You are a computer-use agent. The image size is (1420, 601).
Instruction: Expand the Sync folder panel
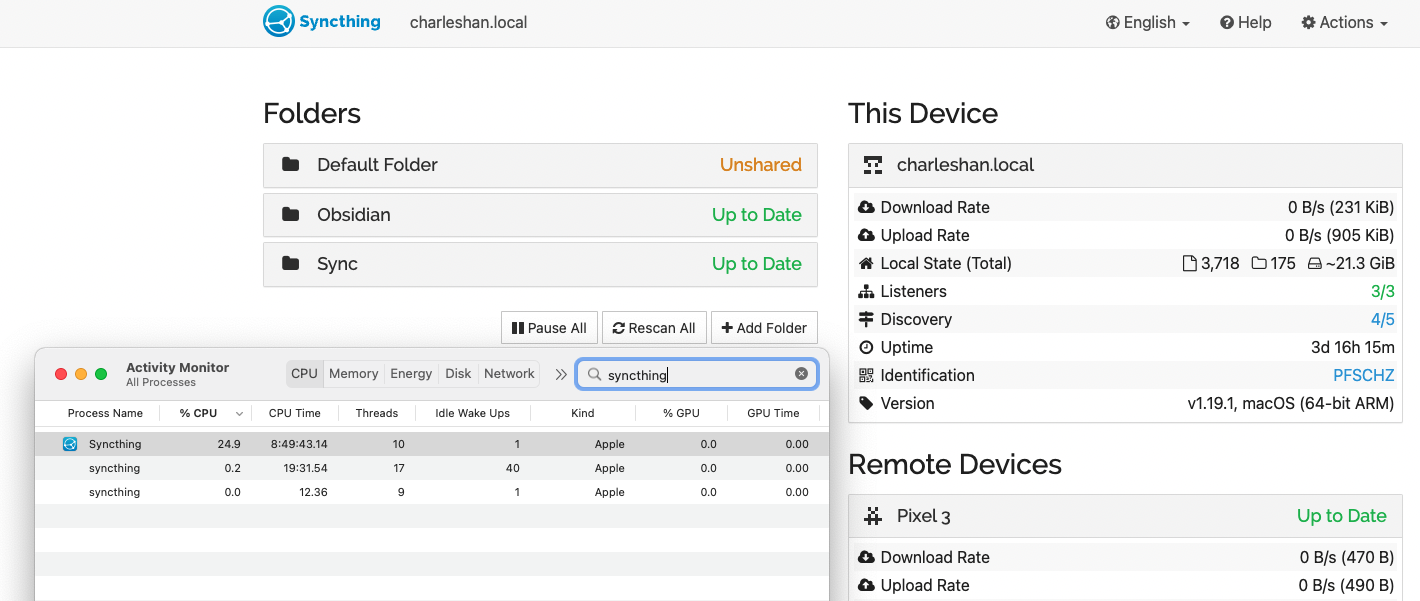tap(540, 264)
